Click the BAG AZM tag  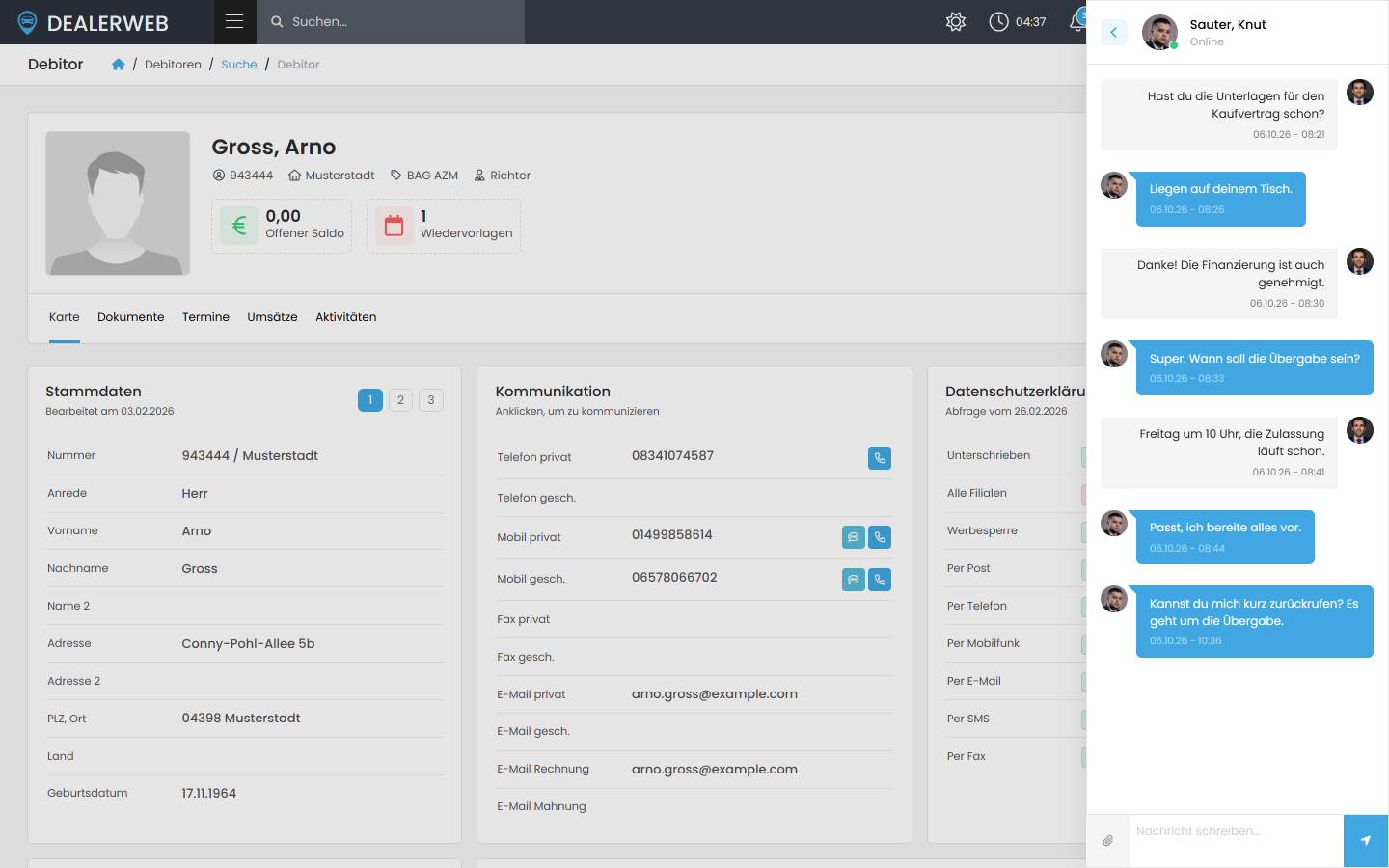424,176
